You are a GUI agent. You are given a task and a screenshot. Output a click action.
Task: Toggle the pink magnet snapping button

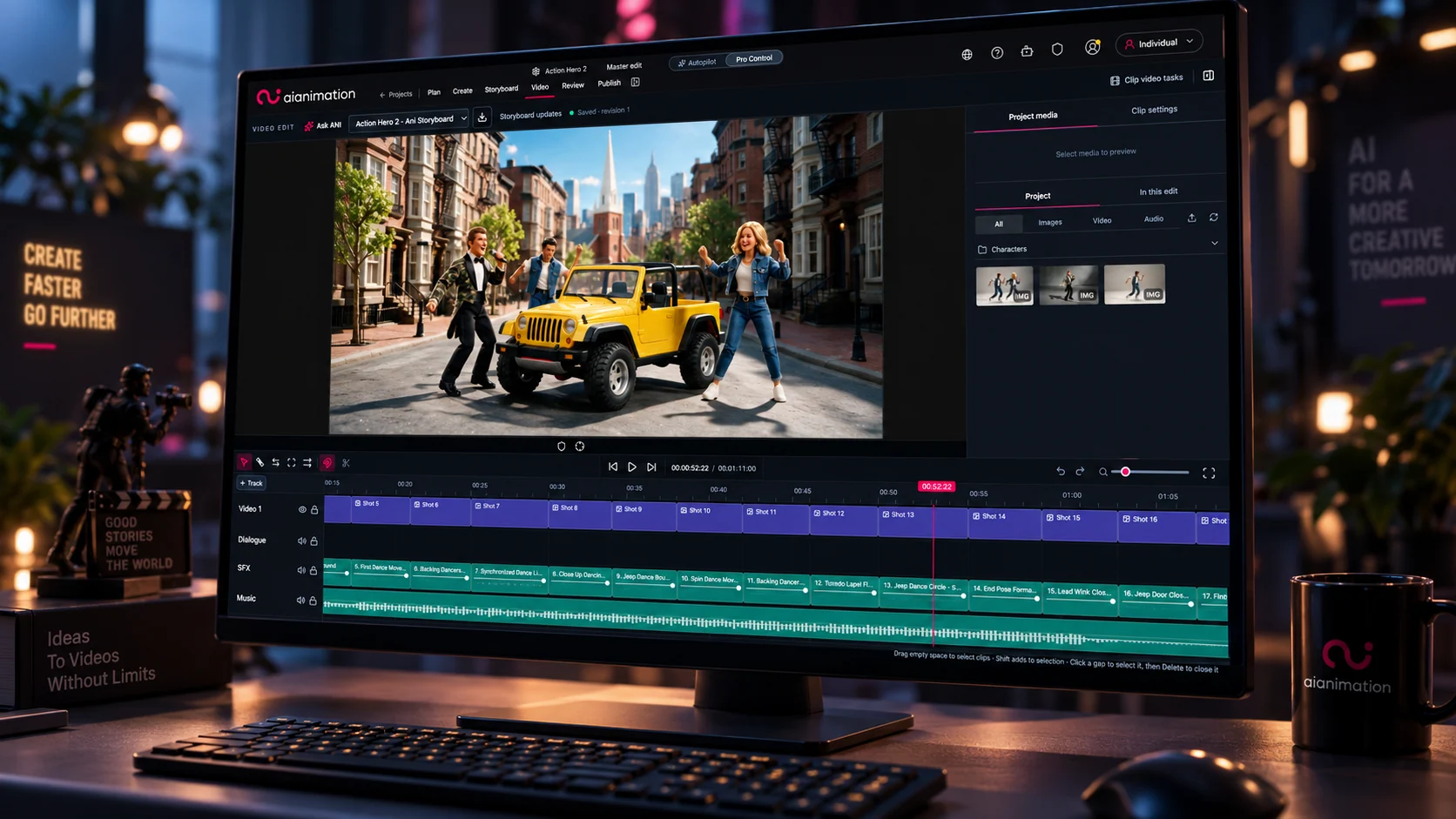coord(327,463)
